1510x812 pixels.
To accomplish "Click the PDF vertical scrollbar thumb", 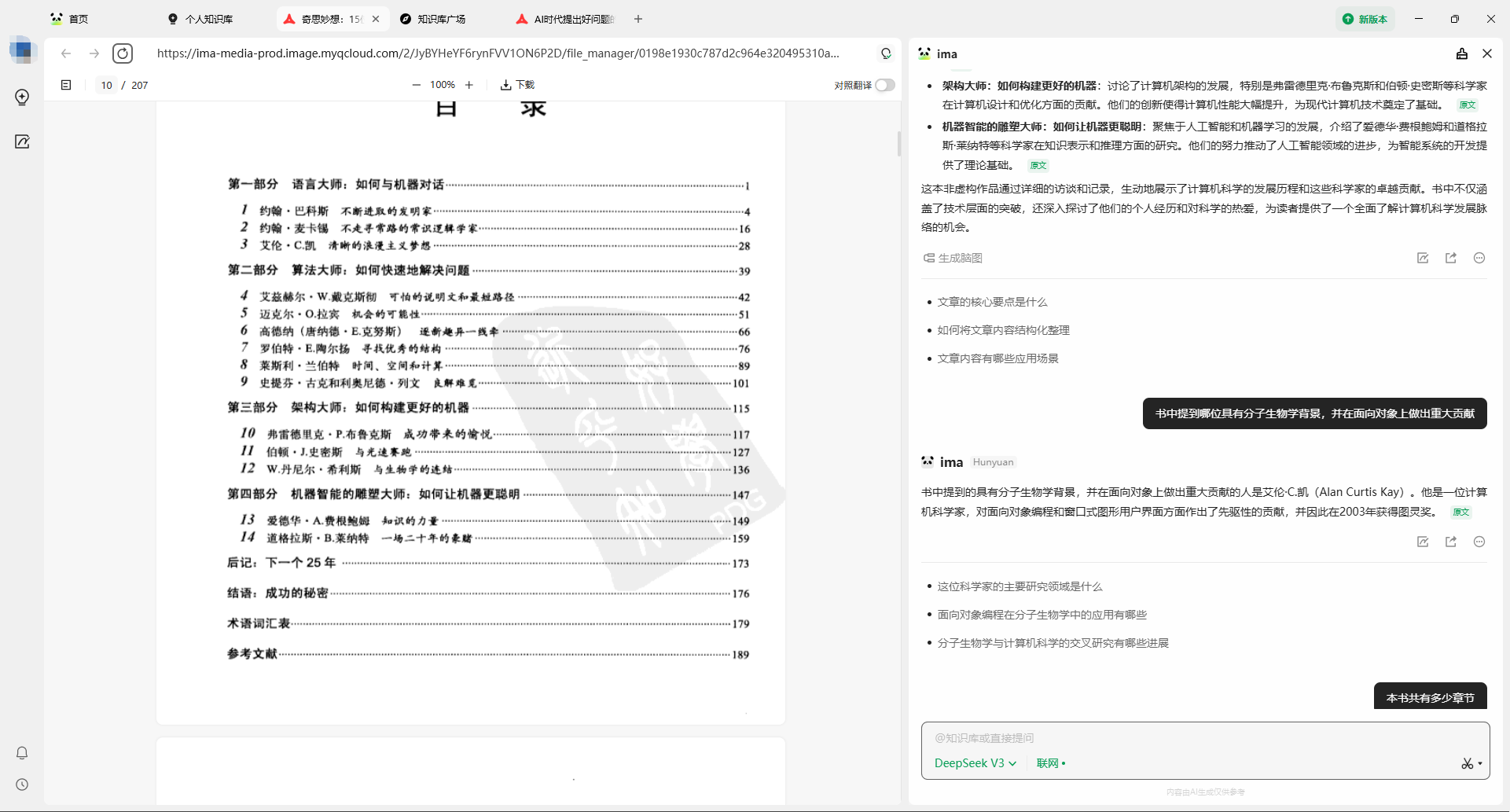I will [898, 144].
